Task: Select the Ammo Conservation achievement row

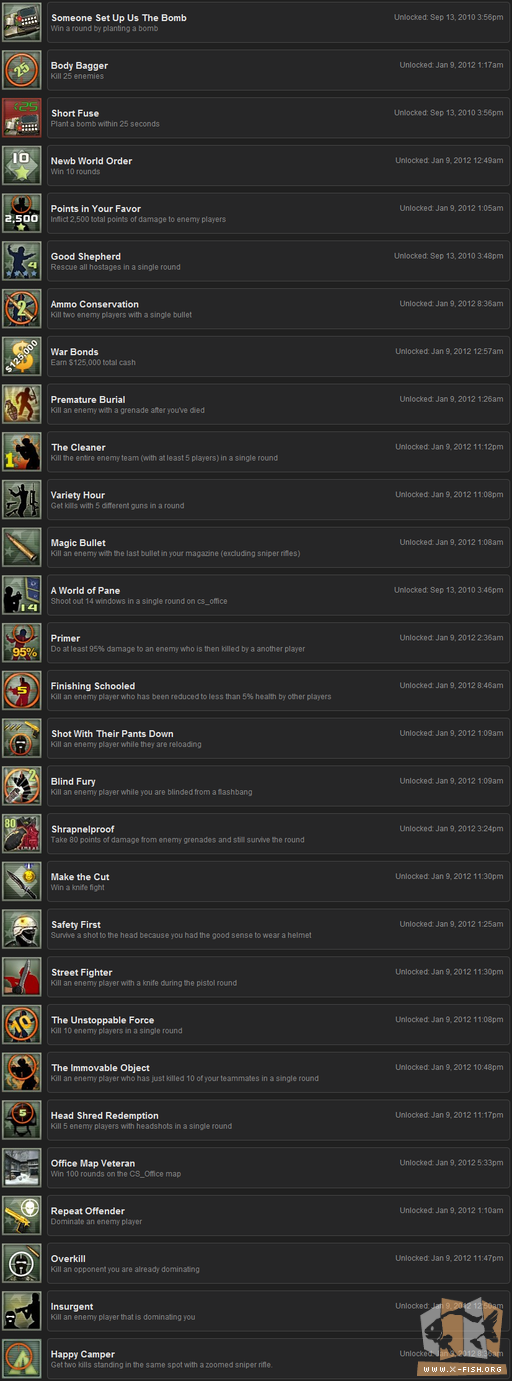Action: click(278, 309)
